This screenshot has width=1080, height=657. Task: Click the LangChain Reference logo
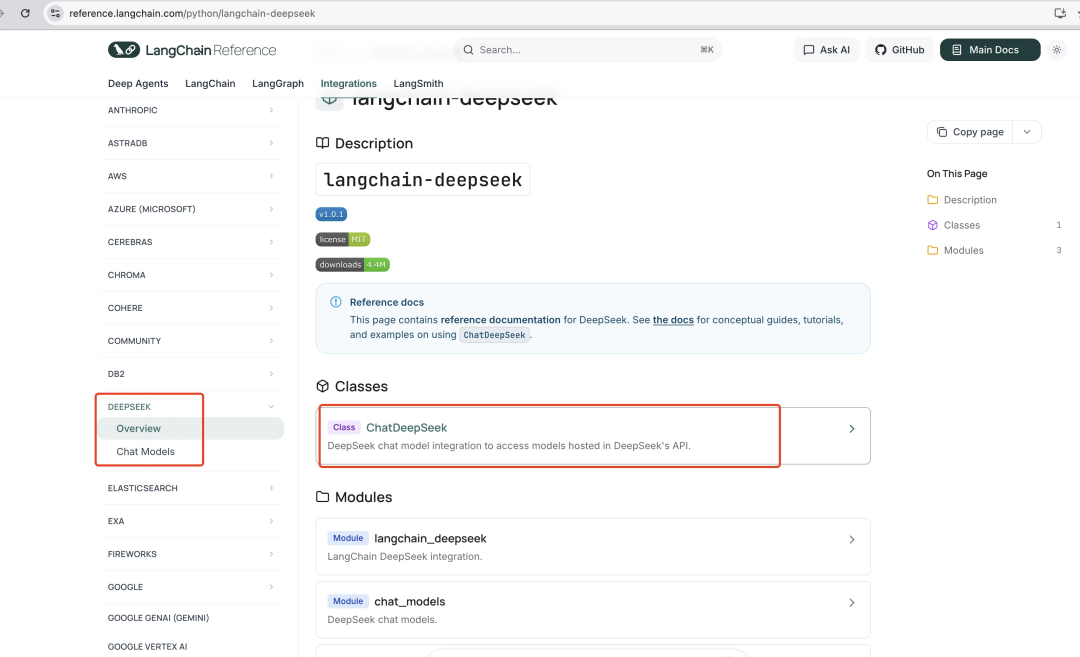click(192, 50)
